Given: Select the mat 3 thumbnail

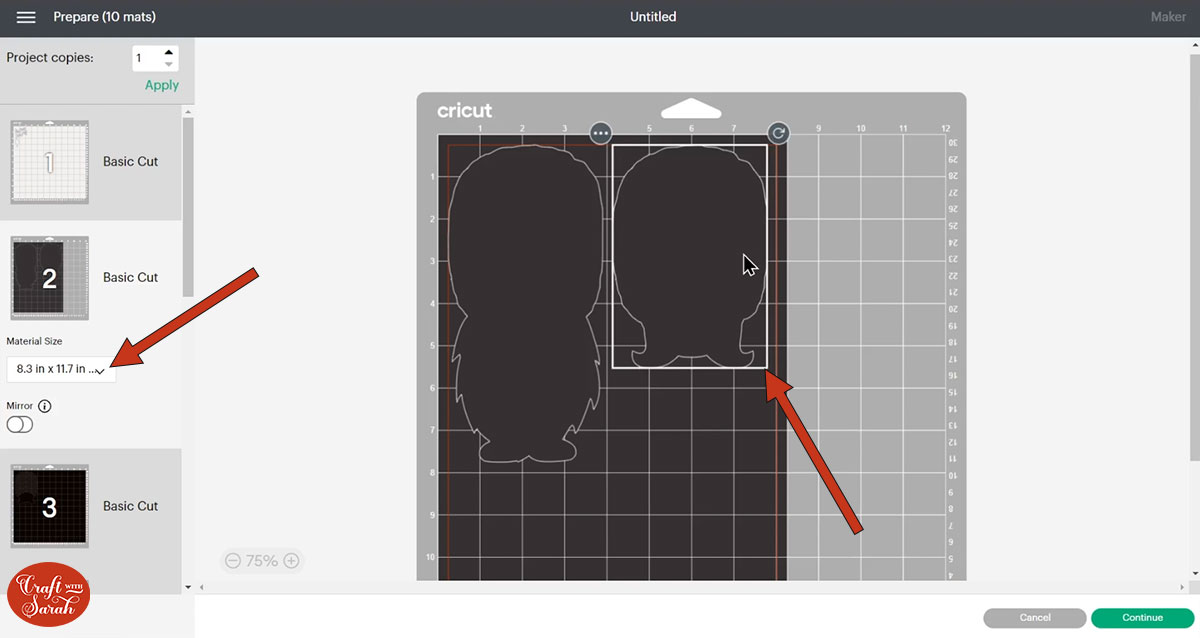Looking at the screenshot, I should [x=49, y=505].
